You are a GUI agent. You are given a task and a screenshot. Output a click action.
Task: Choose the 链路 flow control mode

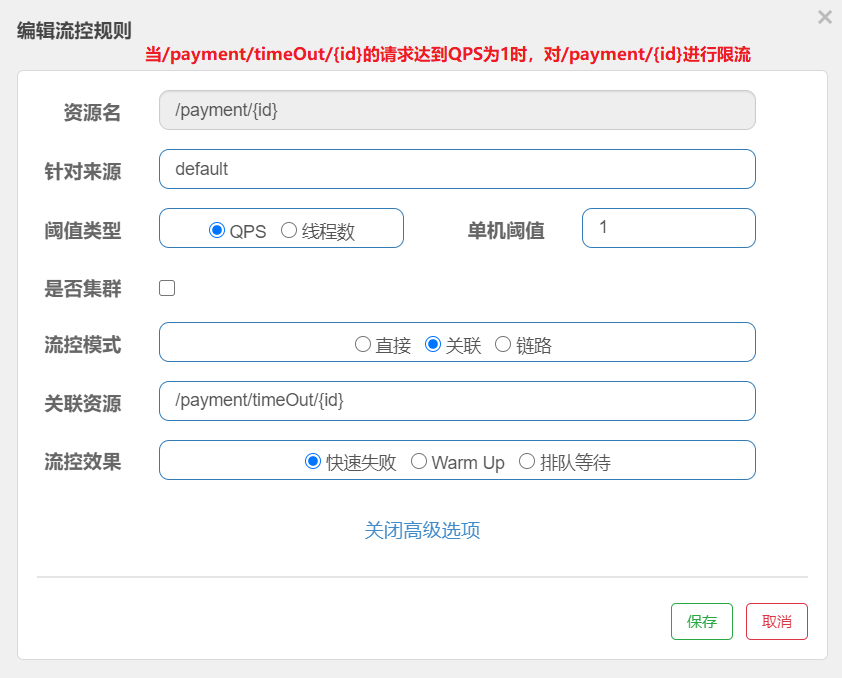pyautogui.click(x=503, y=344)
